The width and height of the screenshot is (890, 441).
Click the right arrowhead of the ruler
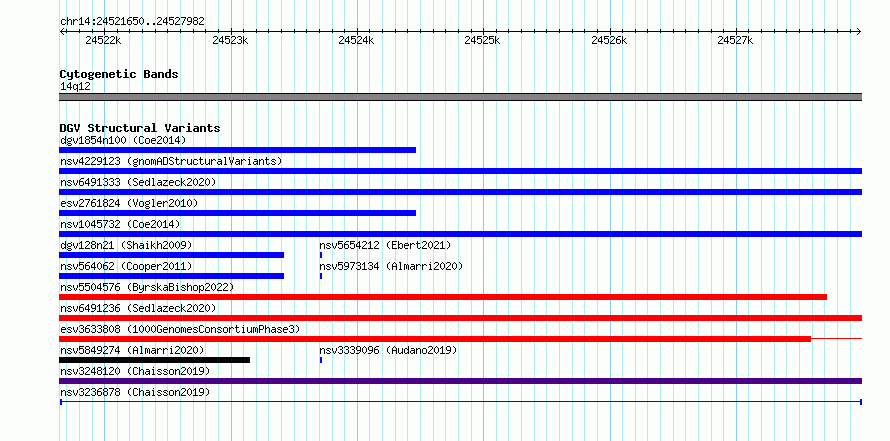859,32
